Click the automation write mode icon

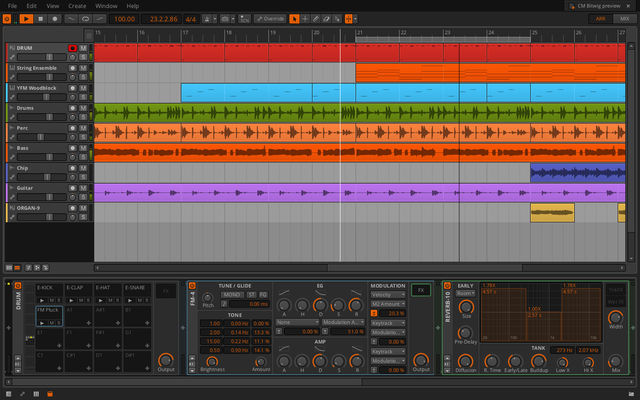(x=244, y=19)
